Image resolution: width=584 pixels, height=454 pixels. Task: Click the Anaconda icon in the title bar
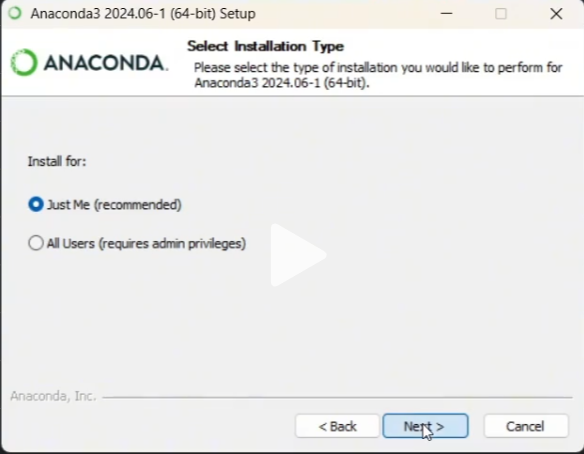click(x=15, y=13)
